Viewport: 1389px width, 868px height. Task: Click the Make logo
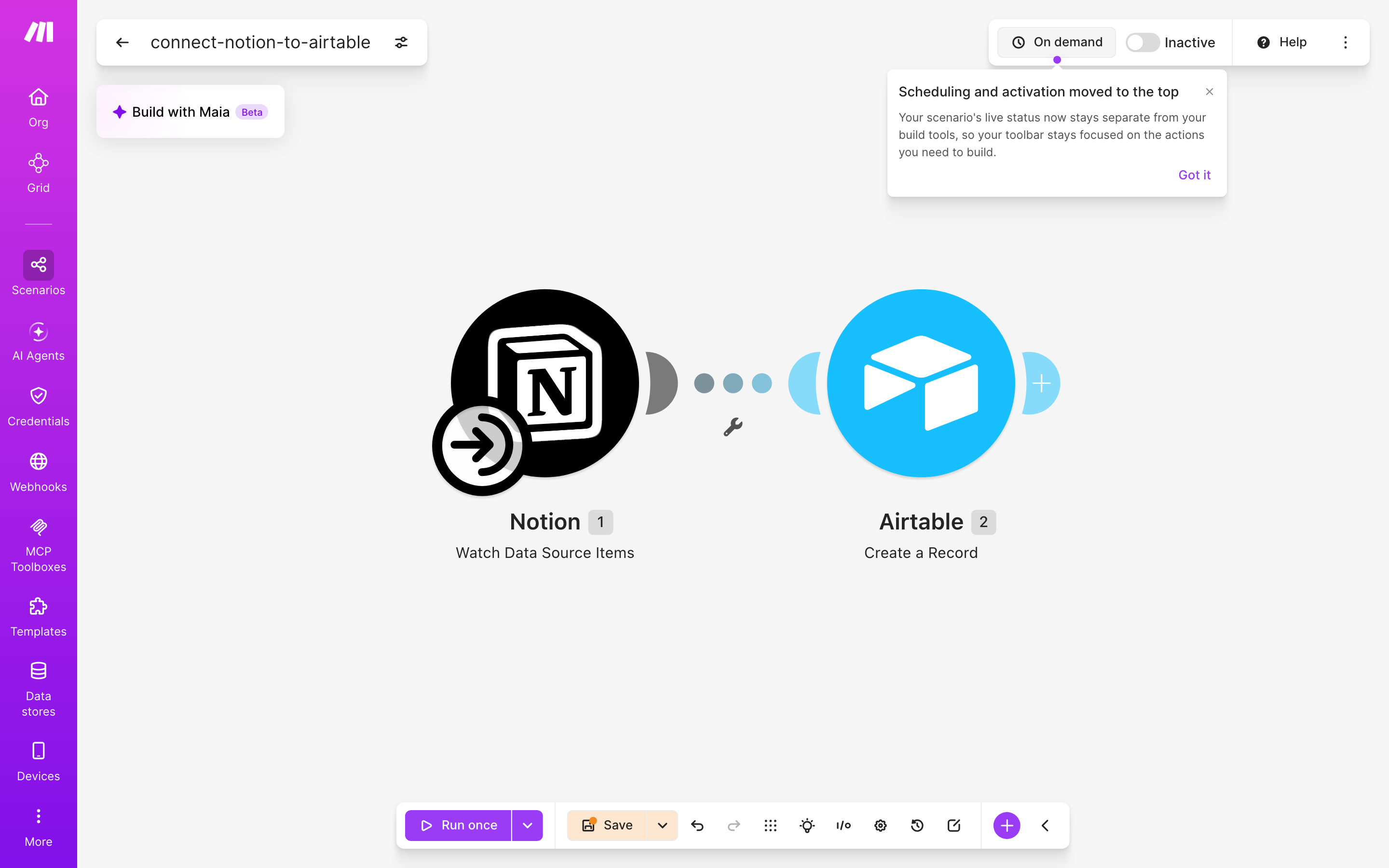[x=39, y=32]
